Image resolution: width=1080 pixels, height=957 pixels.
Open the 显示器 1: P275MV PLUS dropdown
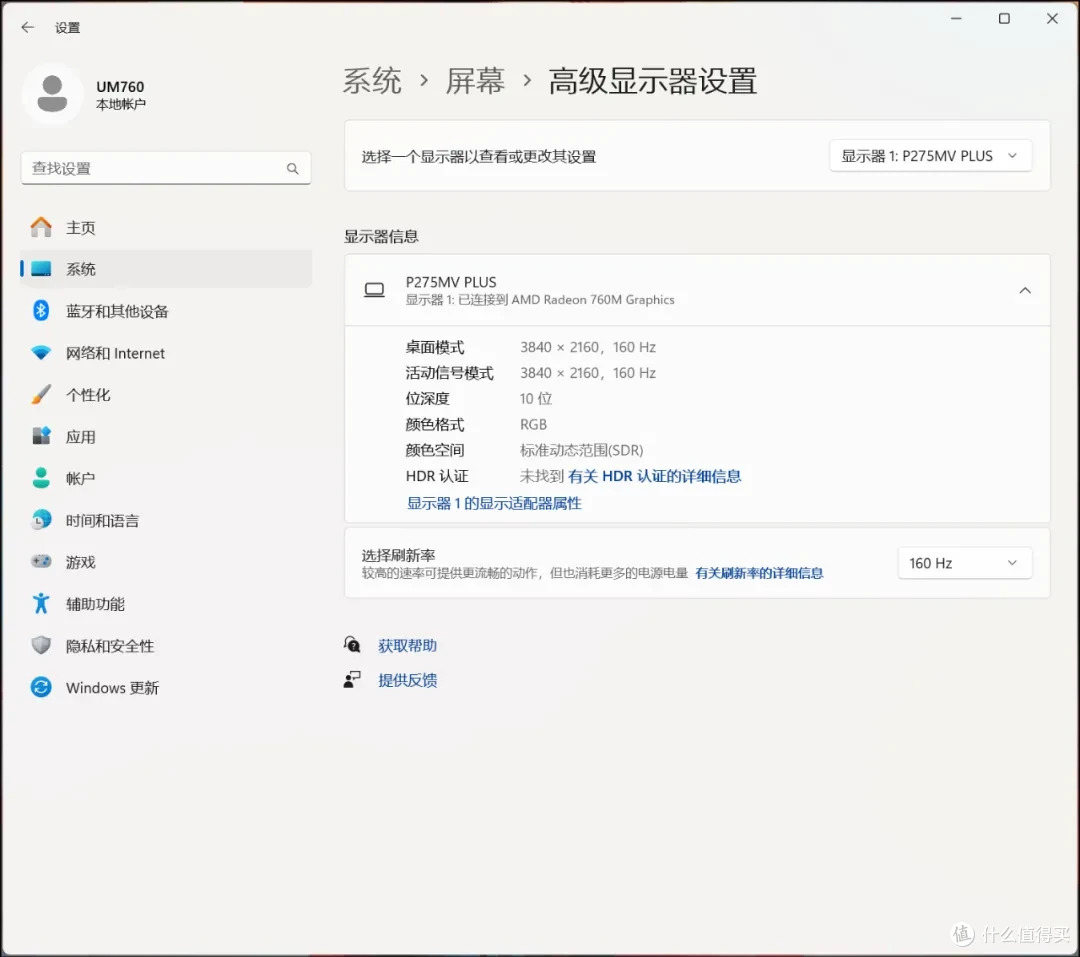tap(931, 156)
